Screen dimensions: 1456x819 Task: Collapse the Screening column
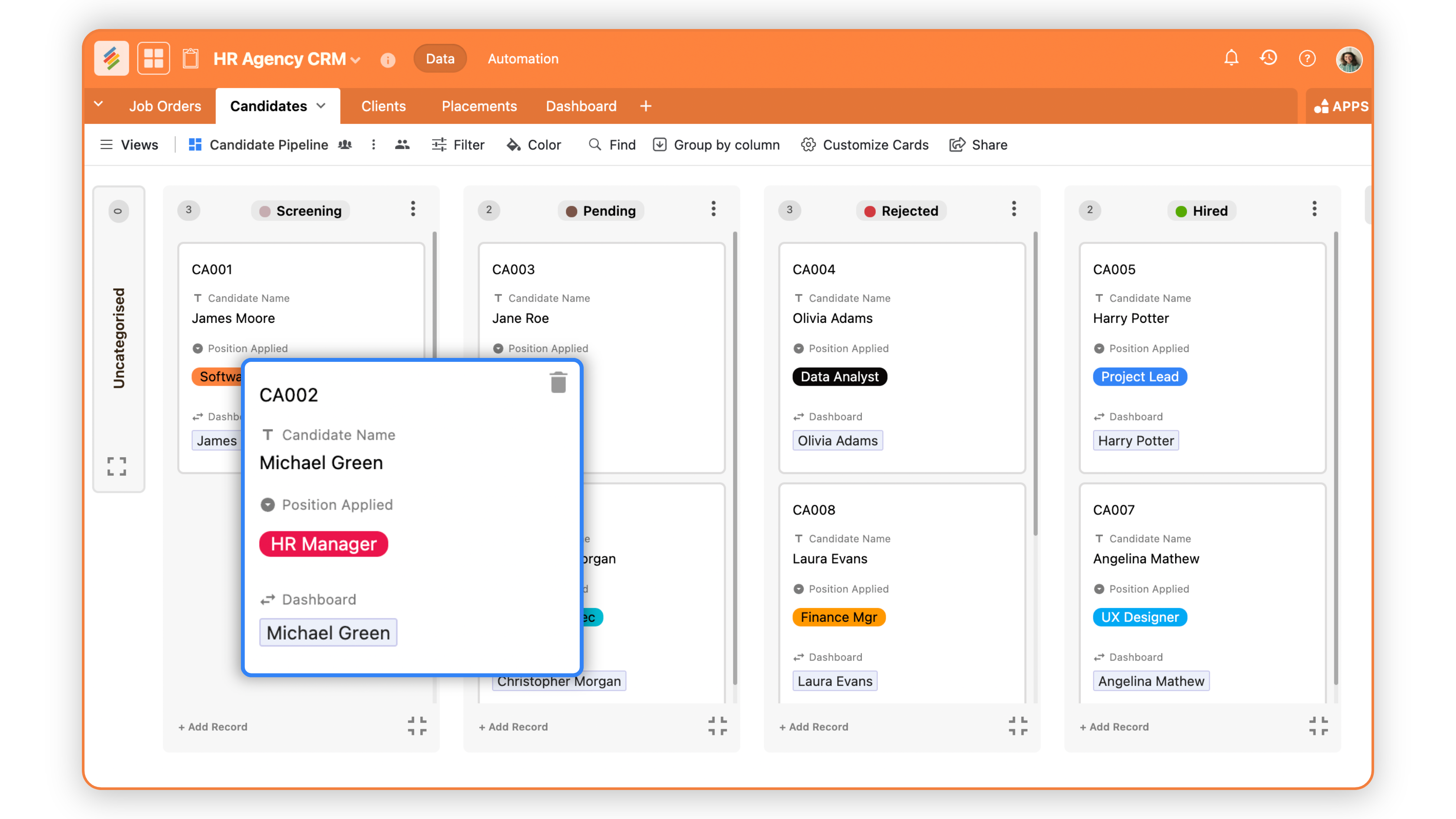[x=417, y=726]
